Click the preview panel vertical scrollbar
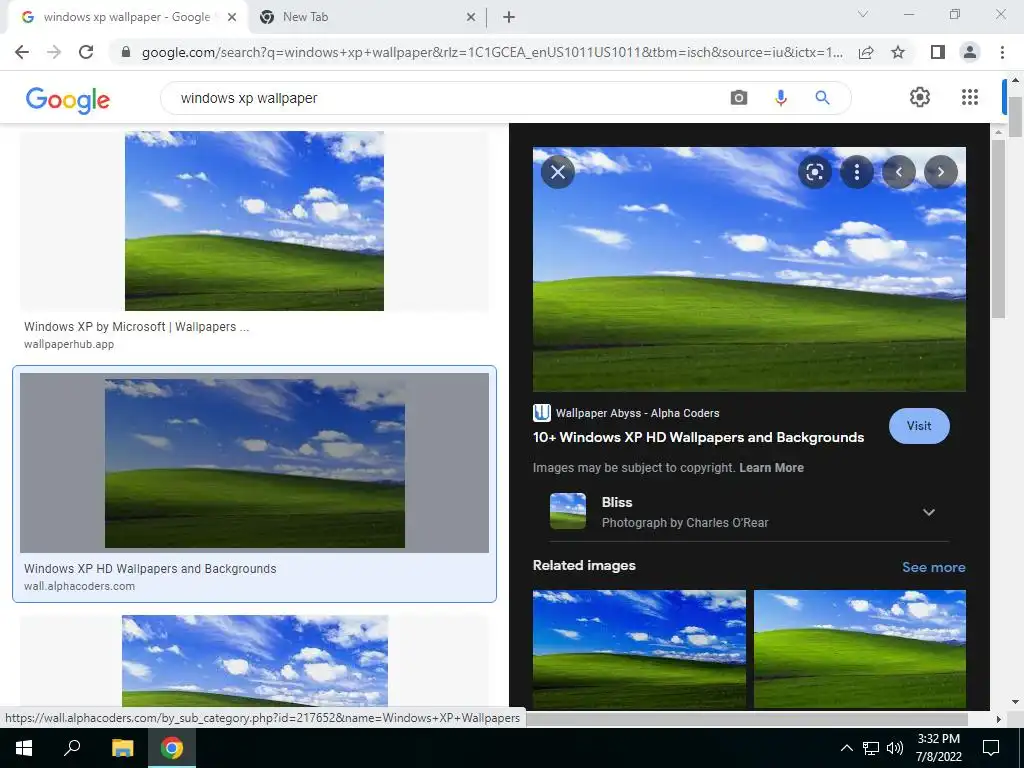The height and width of the screenshot is (768, 1024). [998, 229]
